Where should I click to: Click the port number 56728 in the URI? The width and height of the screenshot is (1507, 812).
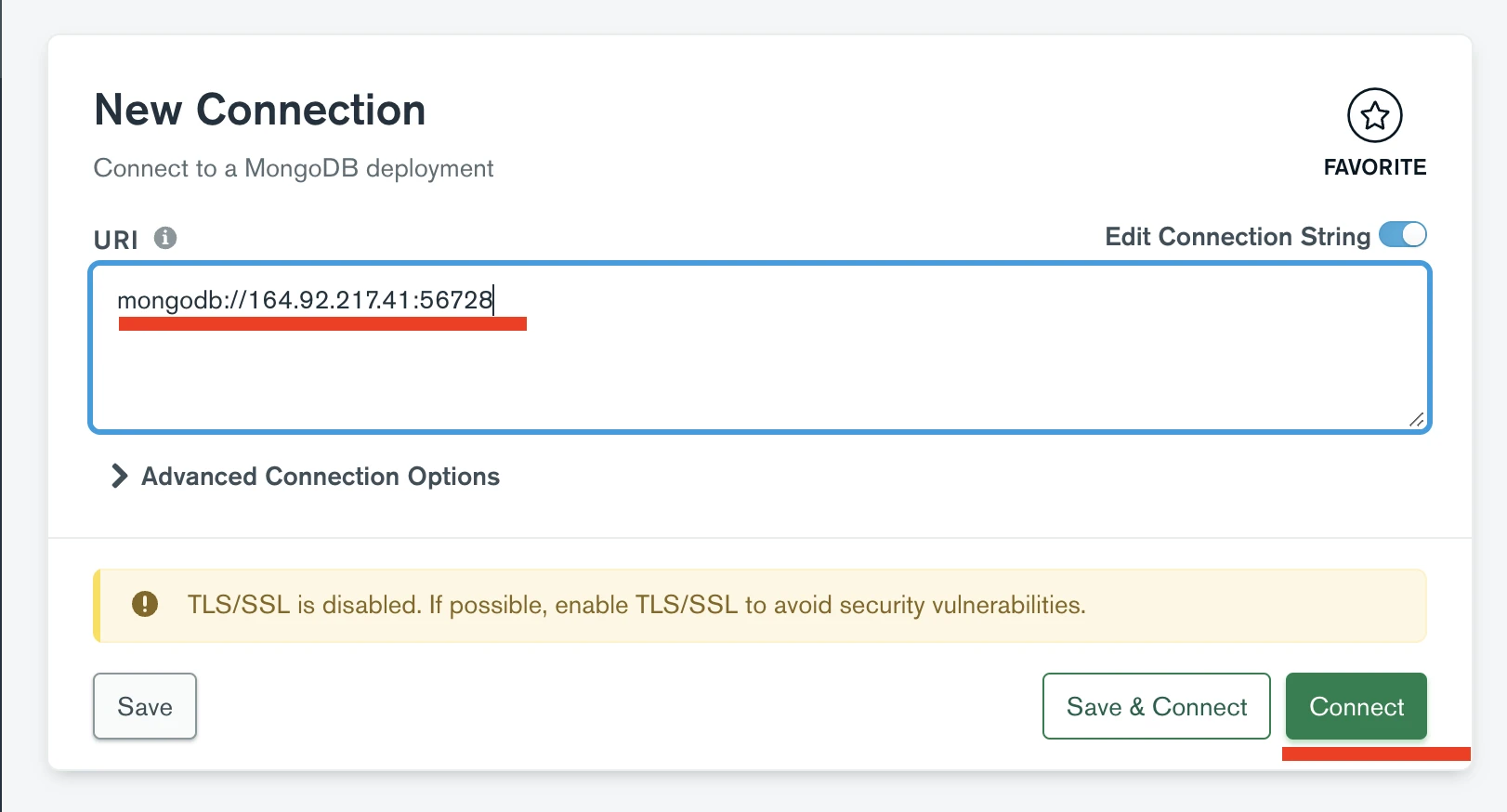(x=456, y=300)
